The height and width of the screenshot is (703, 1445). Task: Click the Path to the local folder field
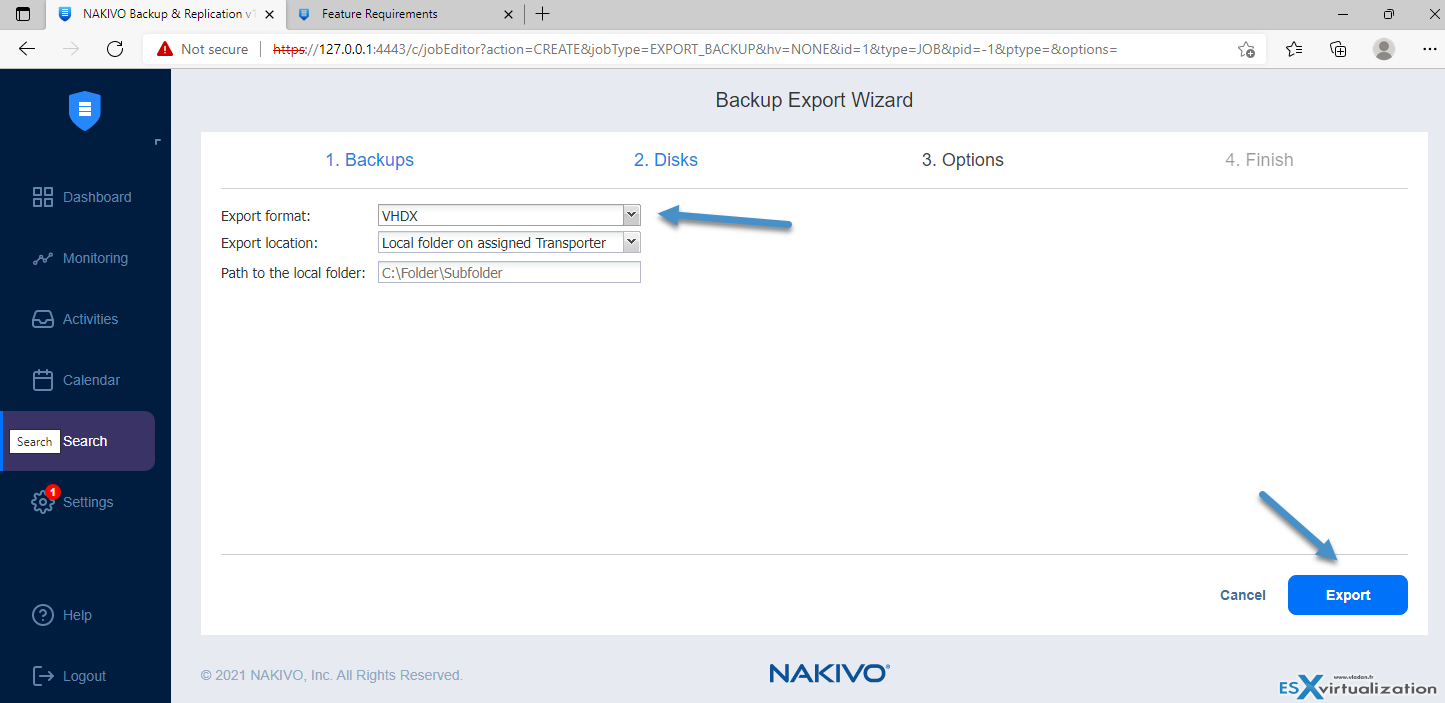point(509,272)
